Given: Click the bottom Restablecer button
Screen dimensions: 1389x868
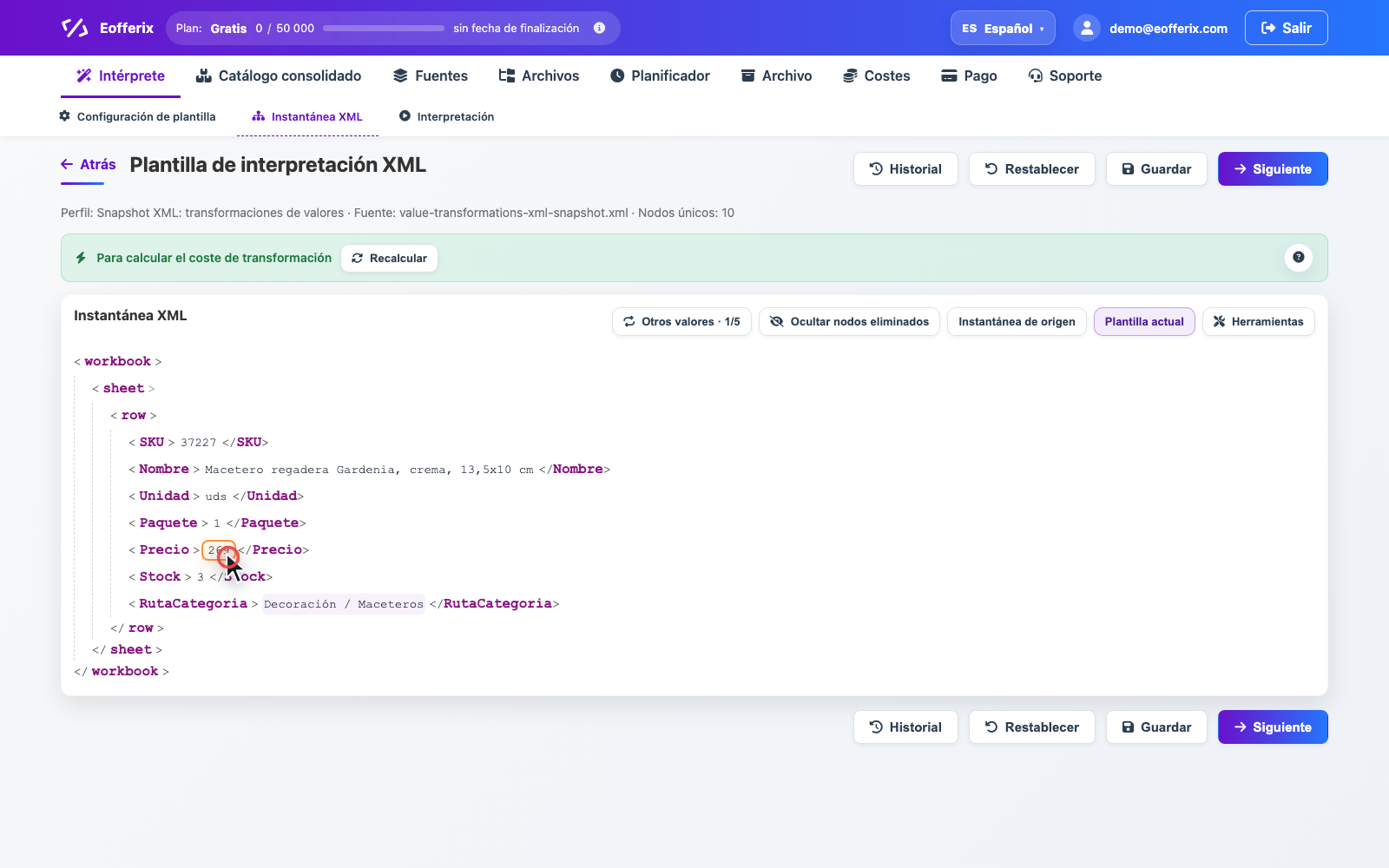Looking at the screenshot, I should tap(1032, 727).
